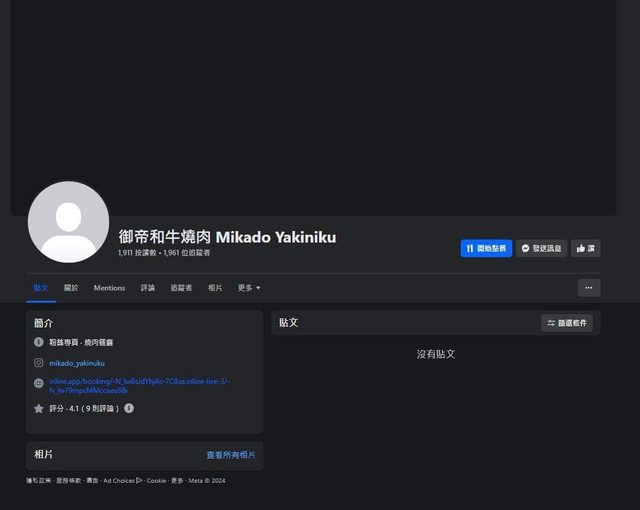640x510 pixels.
Task: Open the mikado_yakinuku Instagram link
Action: click(x=77, y=363)
